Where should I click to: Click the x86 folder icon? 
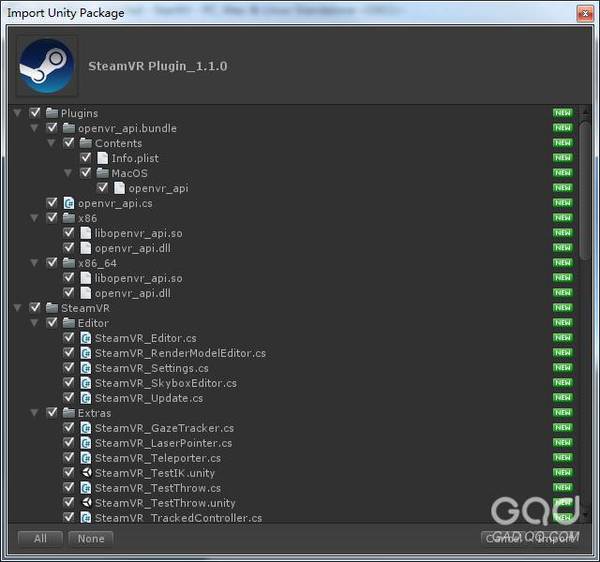(68, 218)
